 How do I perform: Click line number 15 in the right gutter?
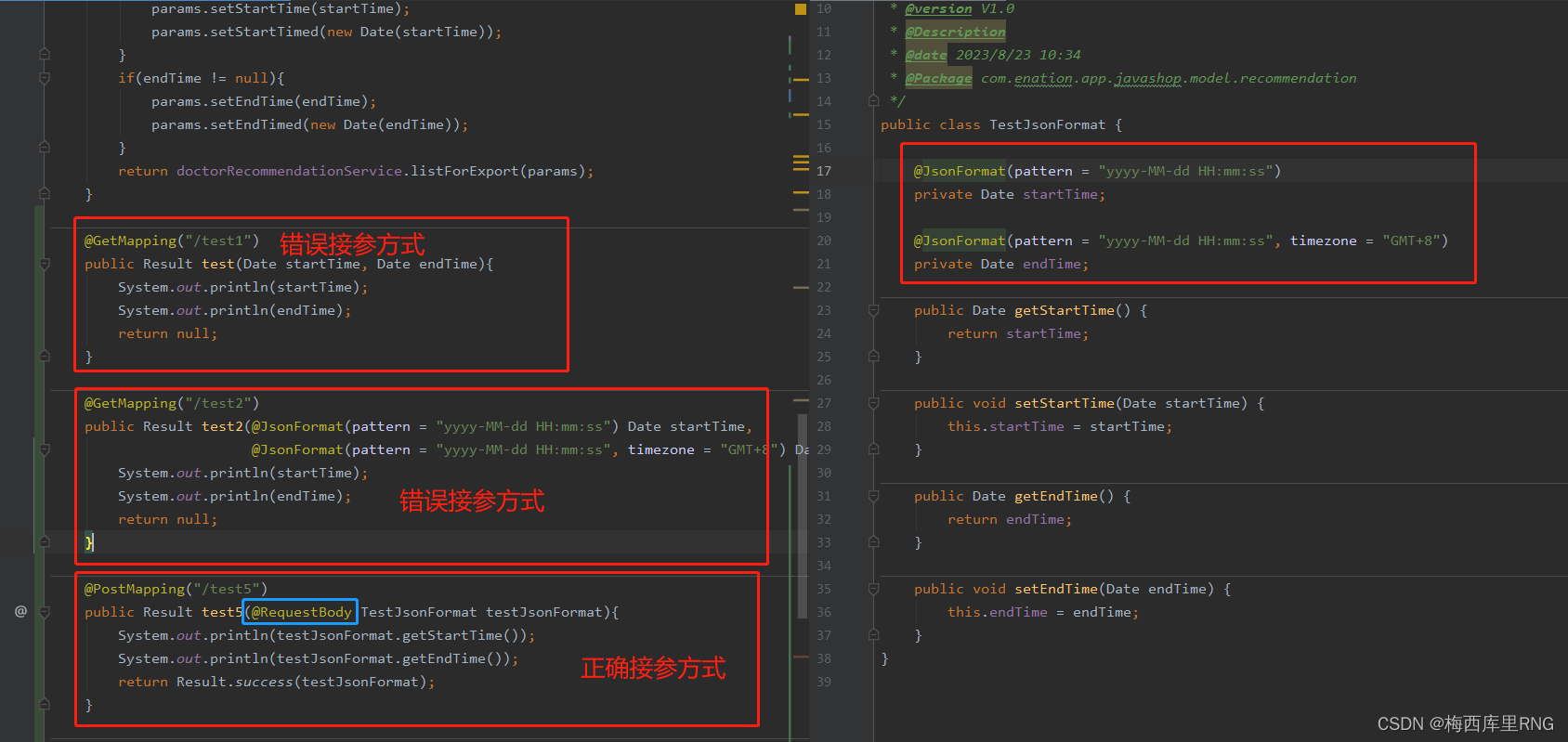(x=824, y=124)
